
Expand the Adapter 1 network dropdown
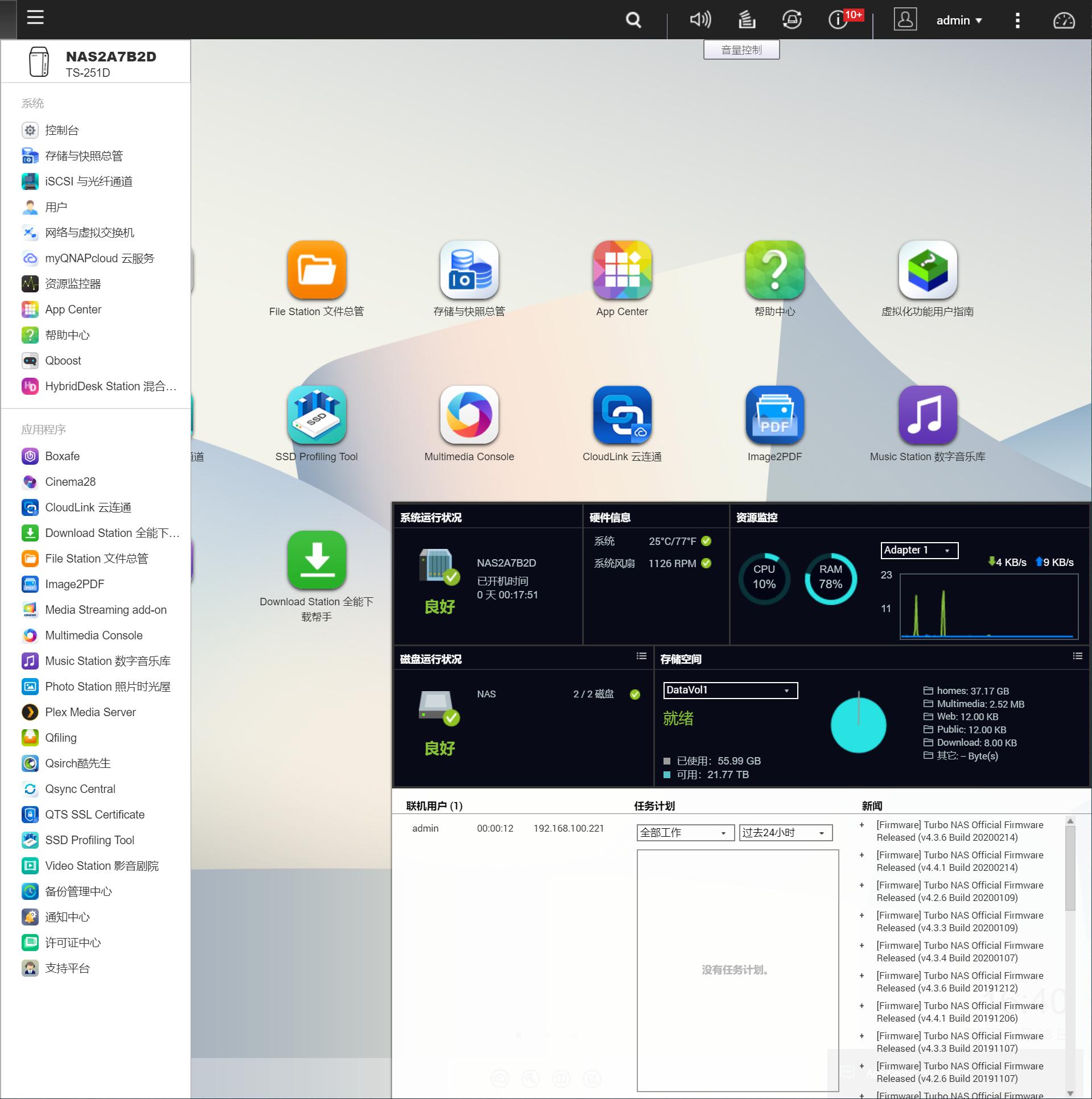coord(919,550)
